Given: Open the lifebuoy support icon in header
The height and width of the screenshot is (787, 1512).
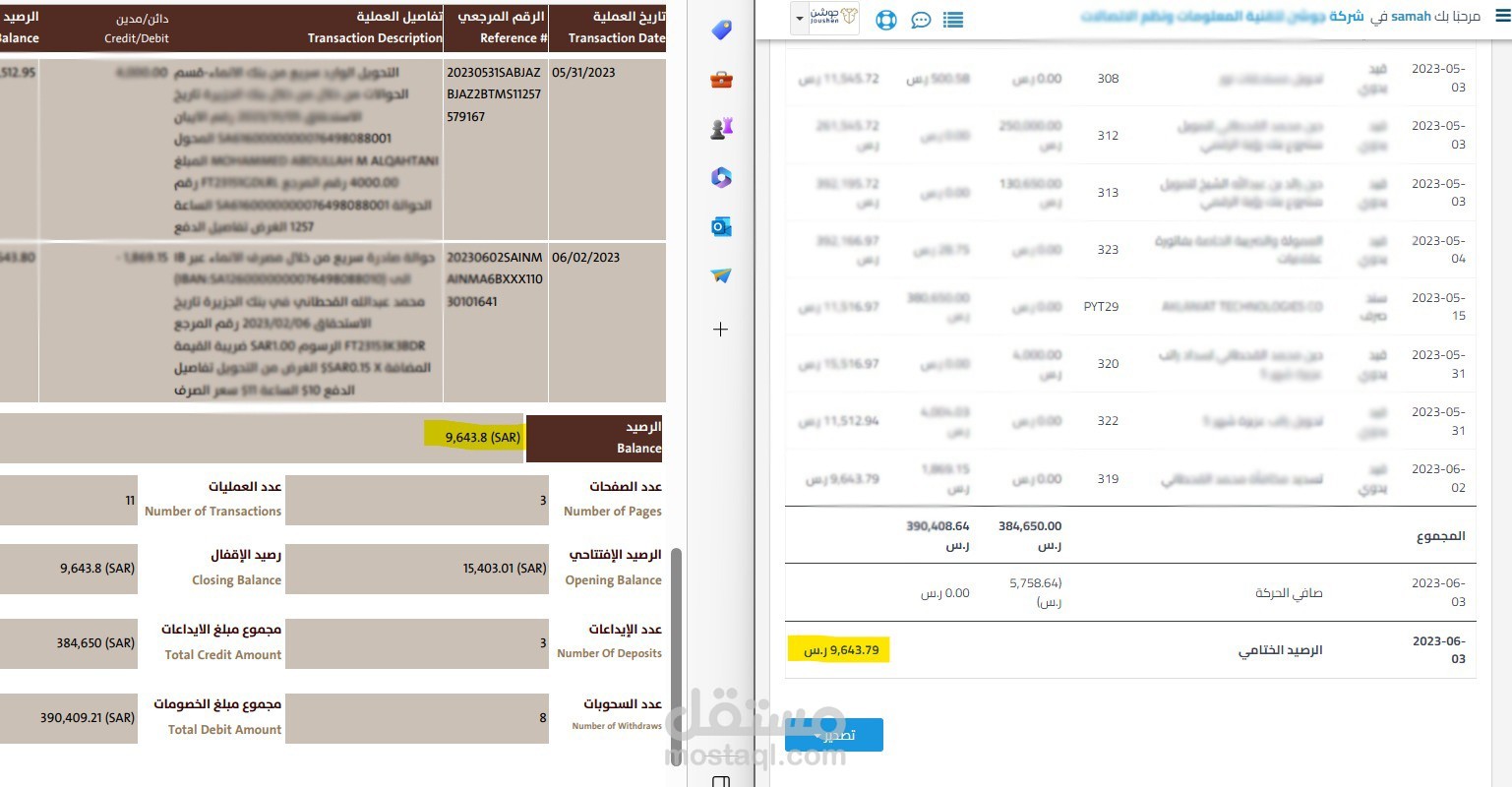Looking at the screenshot, I should click(886, 20).
